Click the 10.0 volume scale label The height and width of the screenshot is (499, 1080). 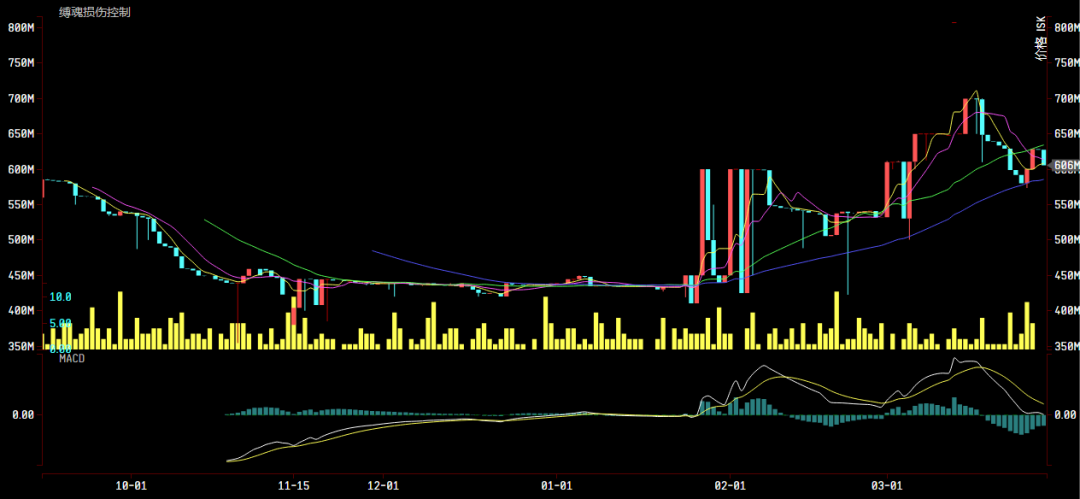[x=60, y=298]
